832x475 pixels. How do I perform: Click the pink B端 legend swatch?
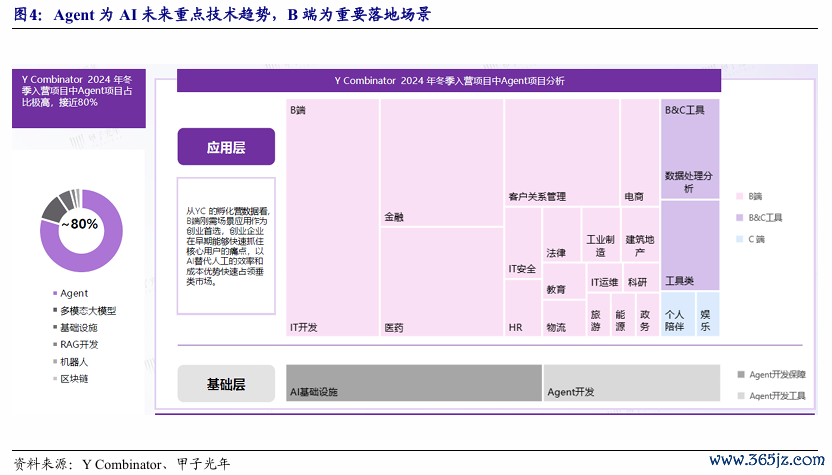point(740,196)
